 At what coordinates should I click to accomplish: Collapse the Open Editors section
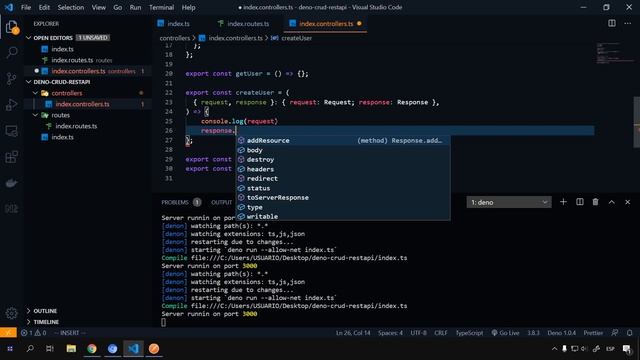(x=29, y=38)
